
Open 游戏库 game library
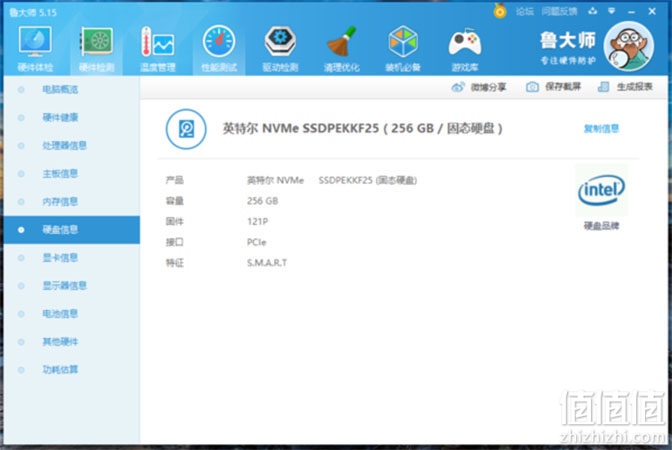[x=465, y=48]
